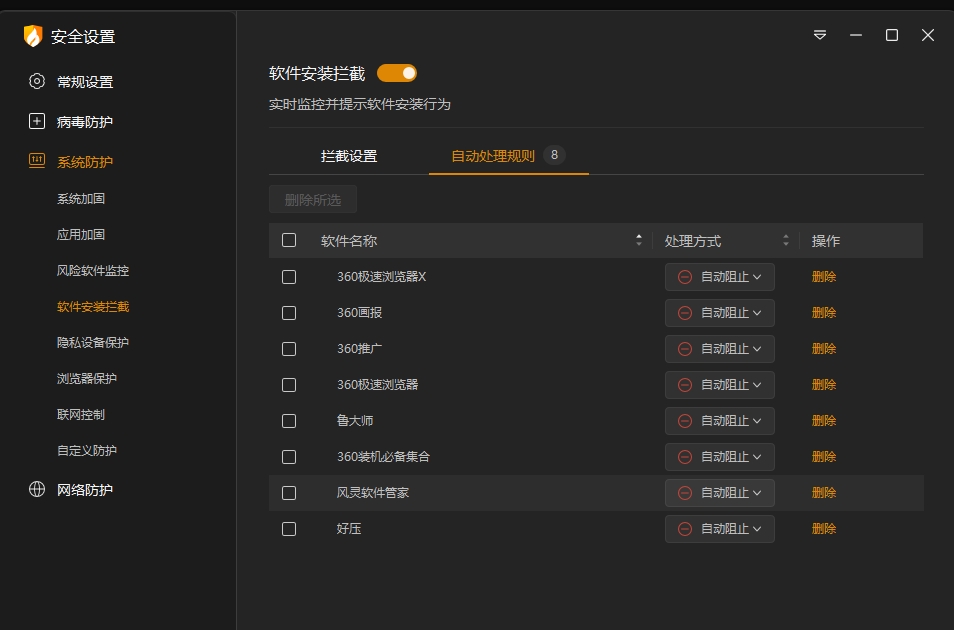This screenshot has height=630, width=954.
Task: Click the block icon on 好压's rule
Action: [683, 528]
